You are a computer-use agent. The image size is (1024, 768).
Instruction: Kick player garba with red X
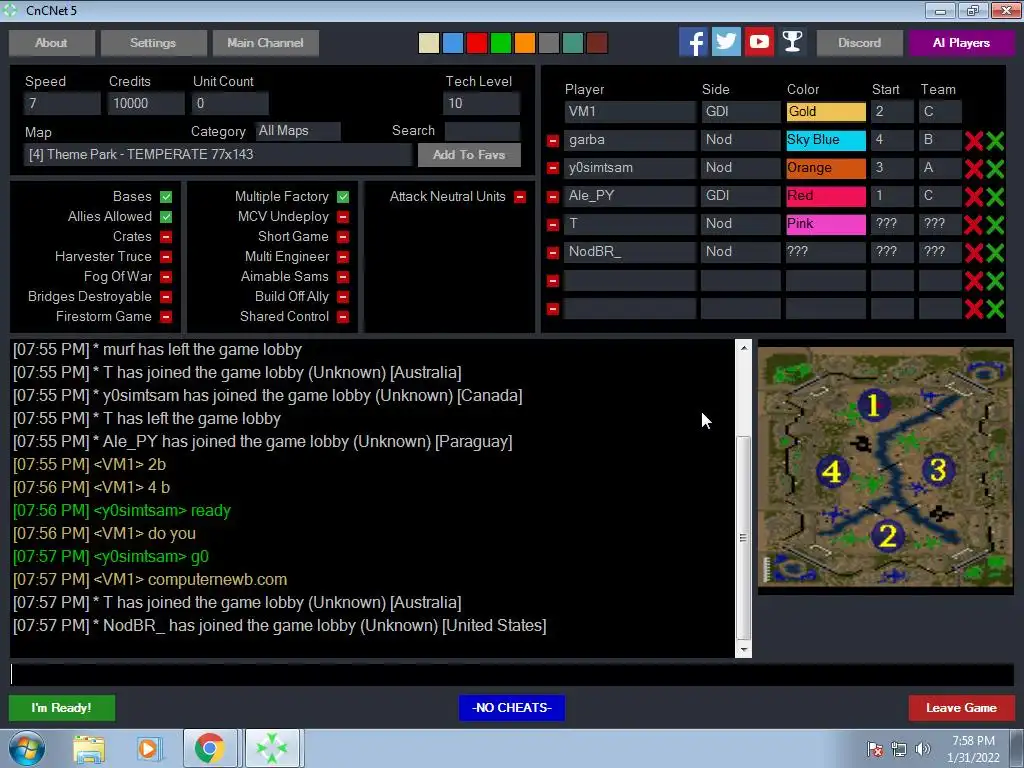[x=974, y=140]
